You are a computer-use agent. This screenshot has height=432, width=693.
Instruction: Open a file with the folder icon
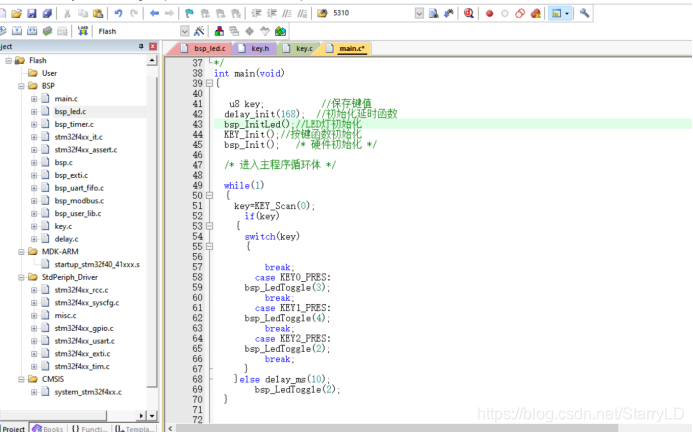tap(16, 13)
